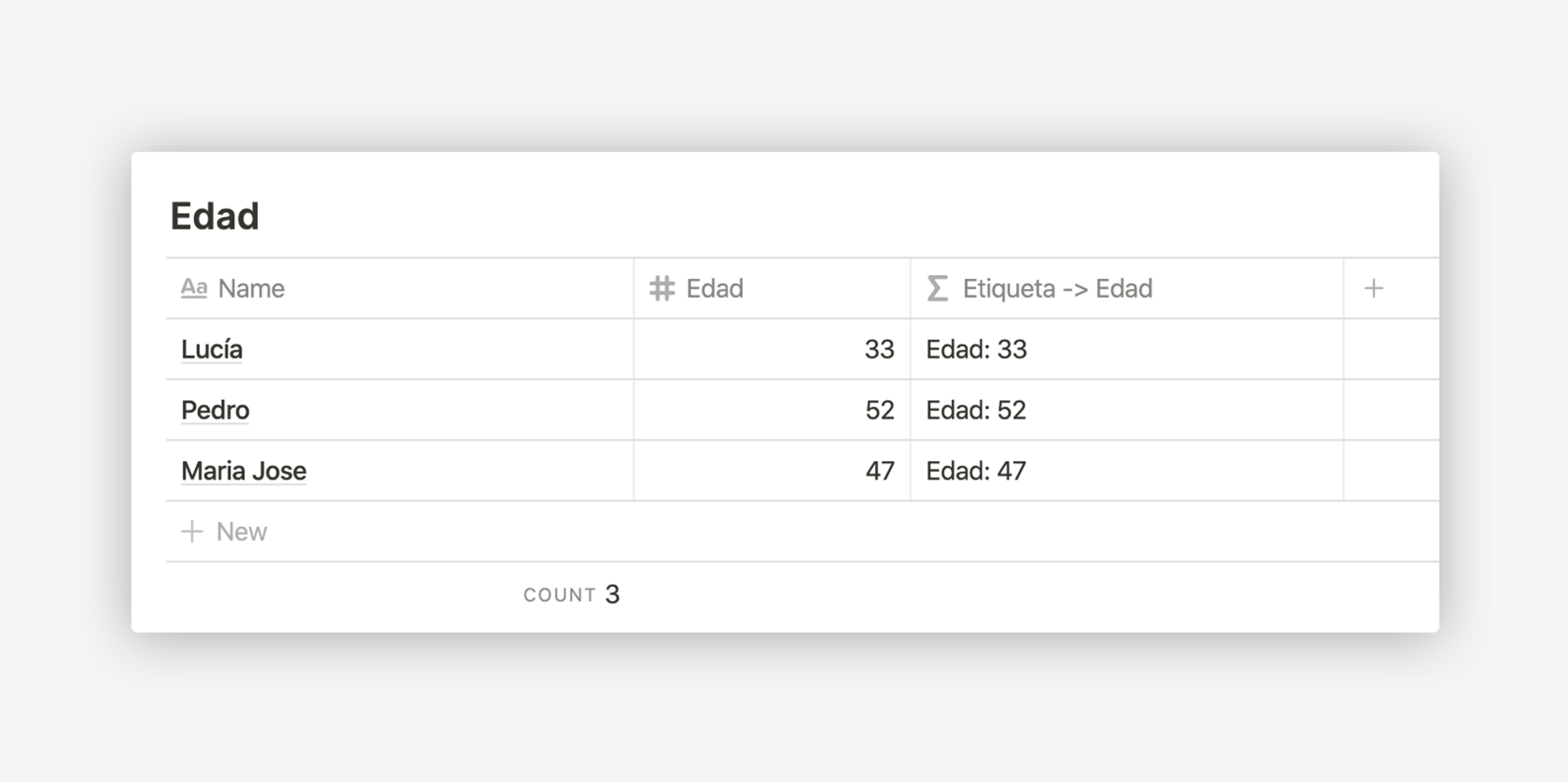This screenshot has height=782, width=1568.
Task: Open the Etiqueta -> Edad column menu
Action: (1058, 288)
